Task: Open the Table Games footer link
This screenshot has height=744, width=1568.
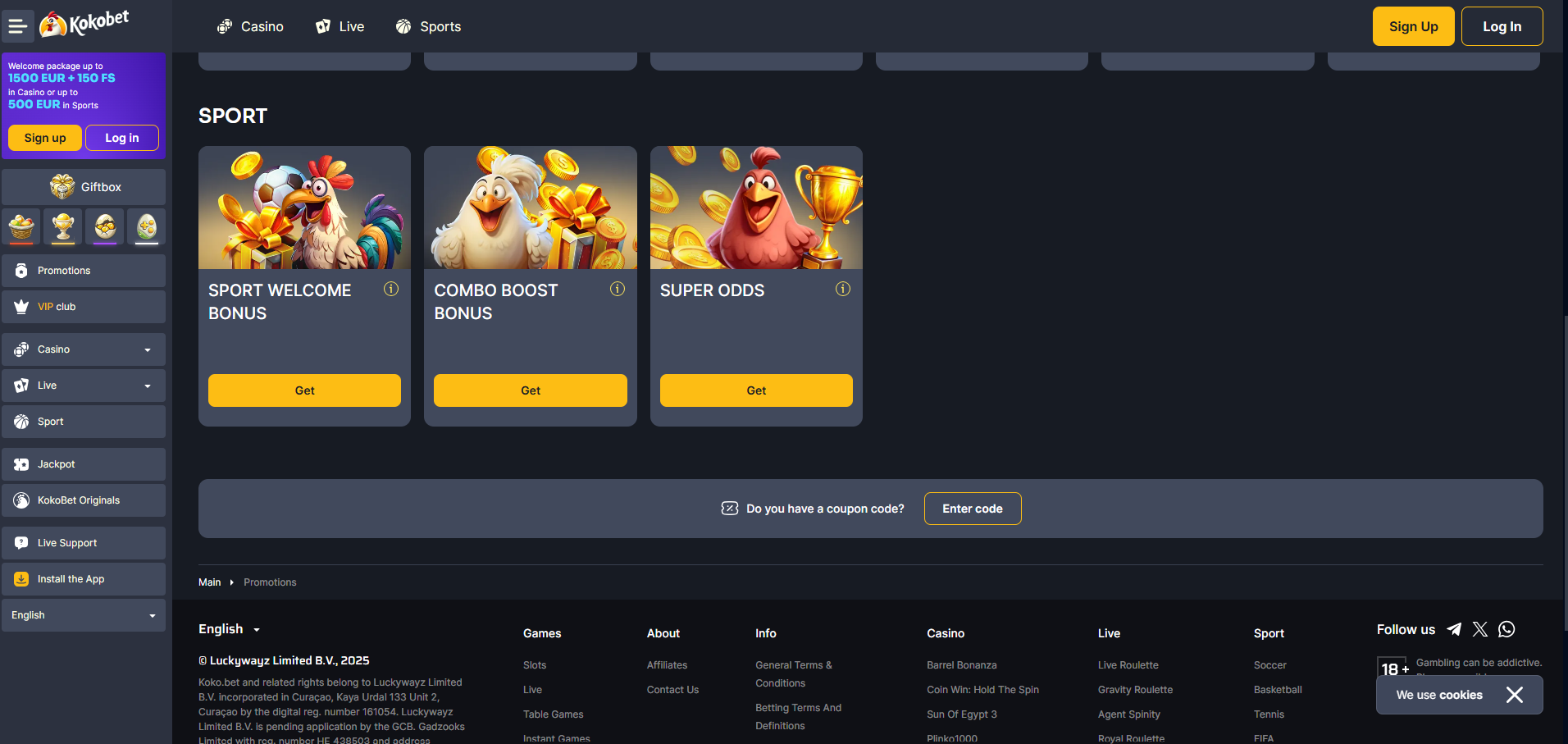Action: coord(554,714)
